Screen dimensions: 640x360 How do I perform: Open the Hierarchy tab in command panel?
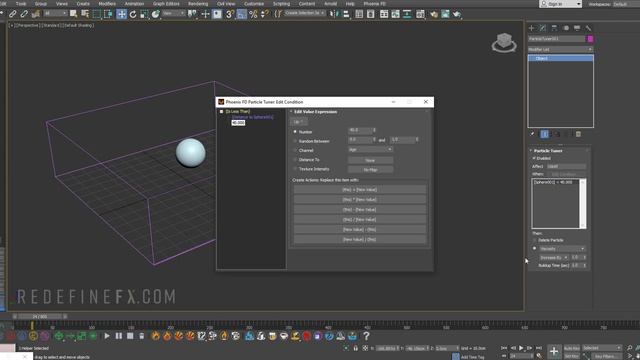pyautogui.click(x=554, y=28)
